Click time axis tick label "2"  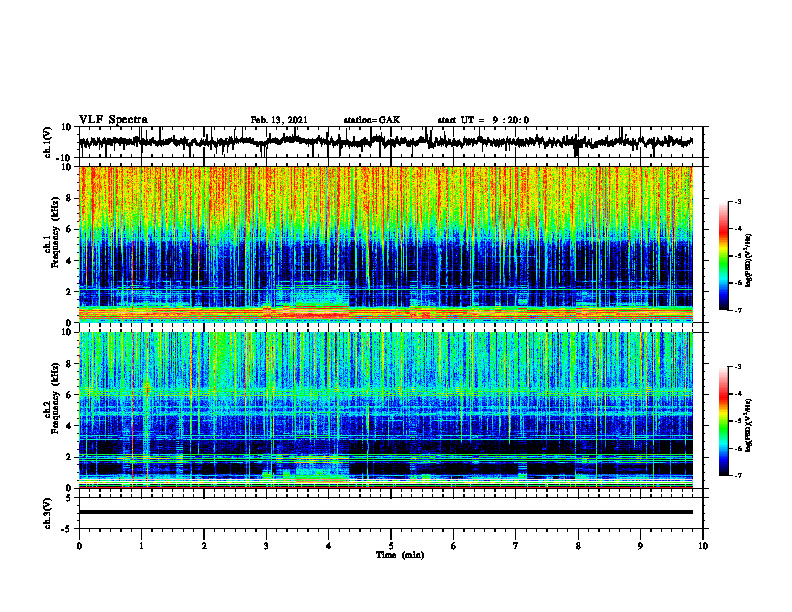[x=204, y=546]
